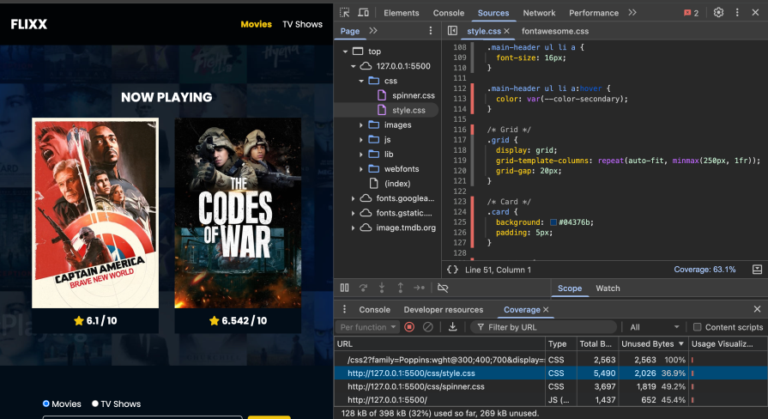Deactivate breakpoints icon
This screenshot has height=419, width=768.
(x=443, y=288)
